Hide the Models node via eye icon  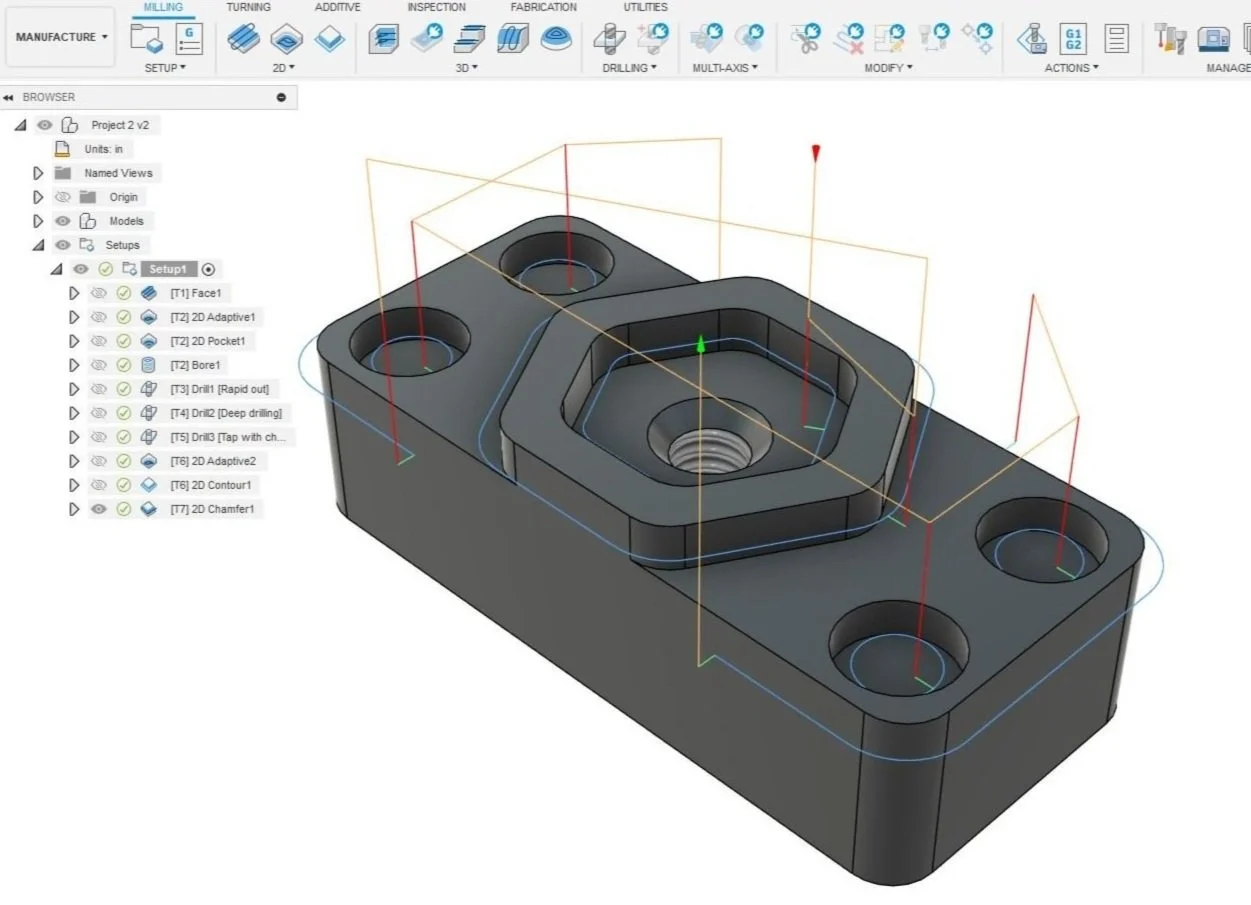coord(63,221)
